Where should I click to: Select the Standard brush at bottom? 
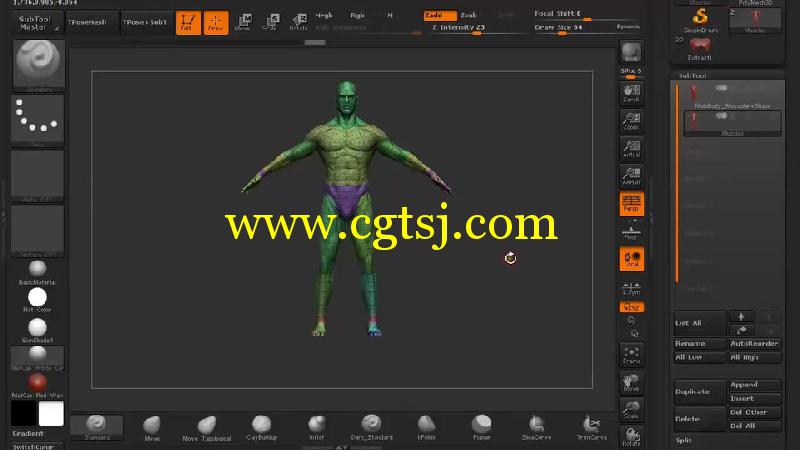[x=96, y=428]
